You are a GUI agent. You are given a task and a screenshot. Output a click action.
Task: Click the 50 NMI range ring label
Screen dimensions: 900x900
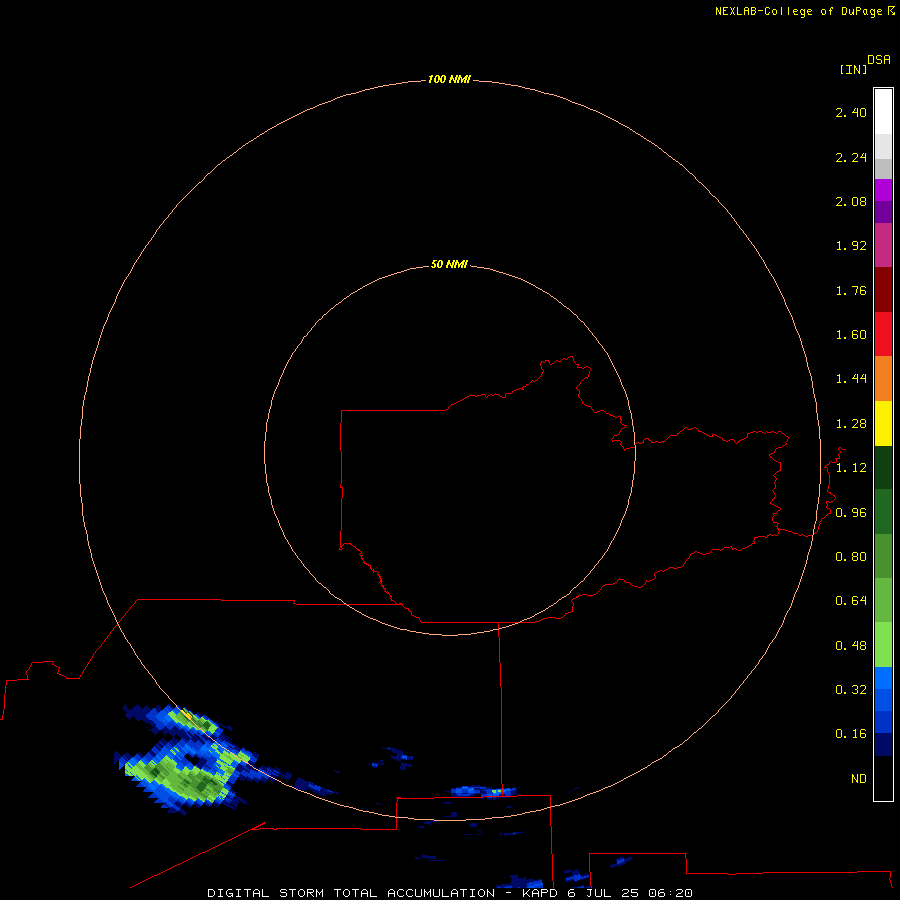[449, 264]
